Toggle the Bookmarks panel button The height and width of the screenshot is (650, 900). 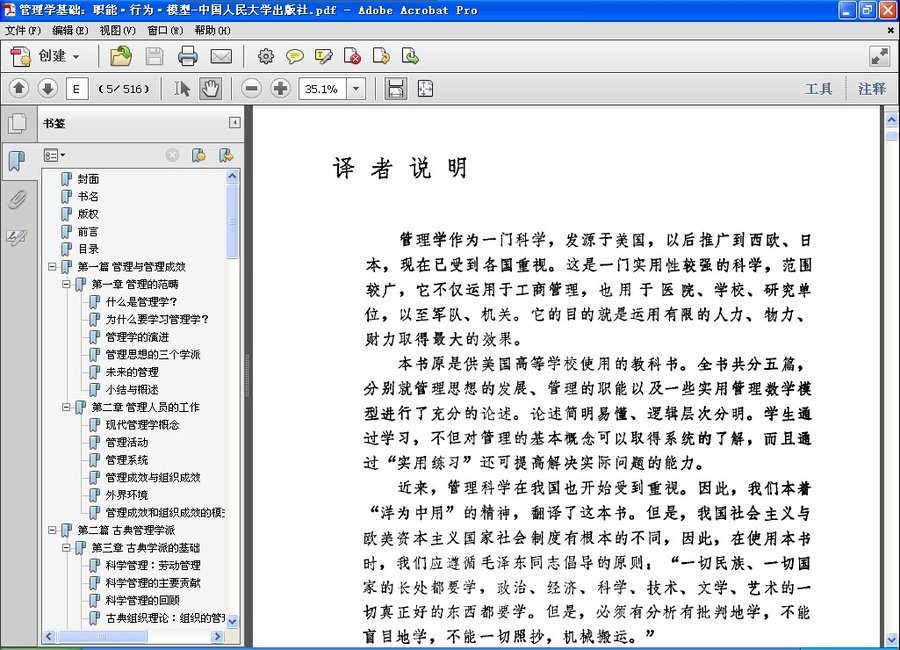17,161
